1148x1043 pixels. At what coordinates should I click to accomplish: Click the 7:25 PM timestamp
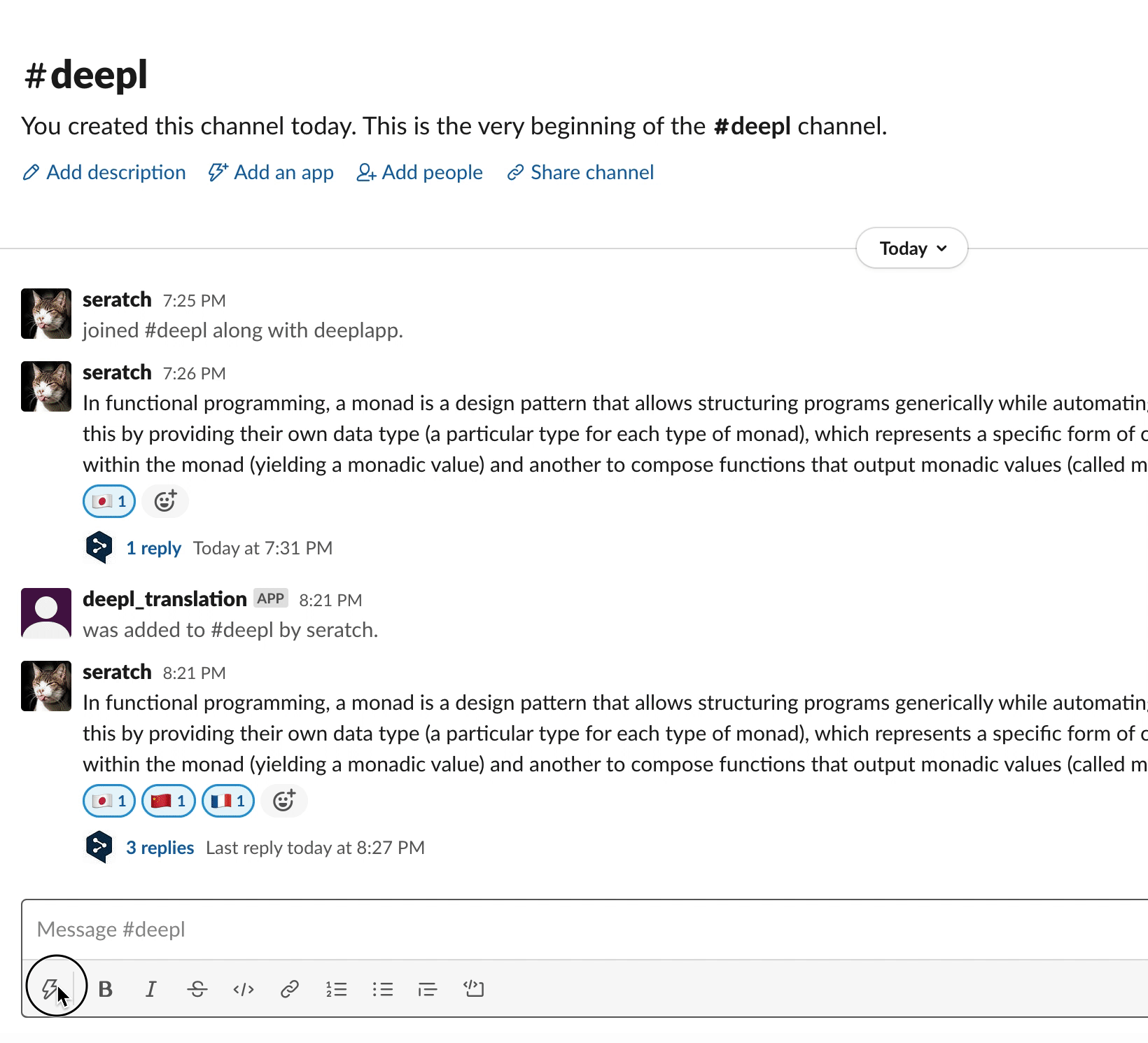point(195,301)
